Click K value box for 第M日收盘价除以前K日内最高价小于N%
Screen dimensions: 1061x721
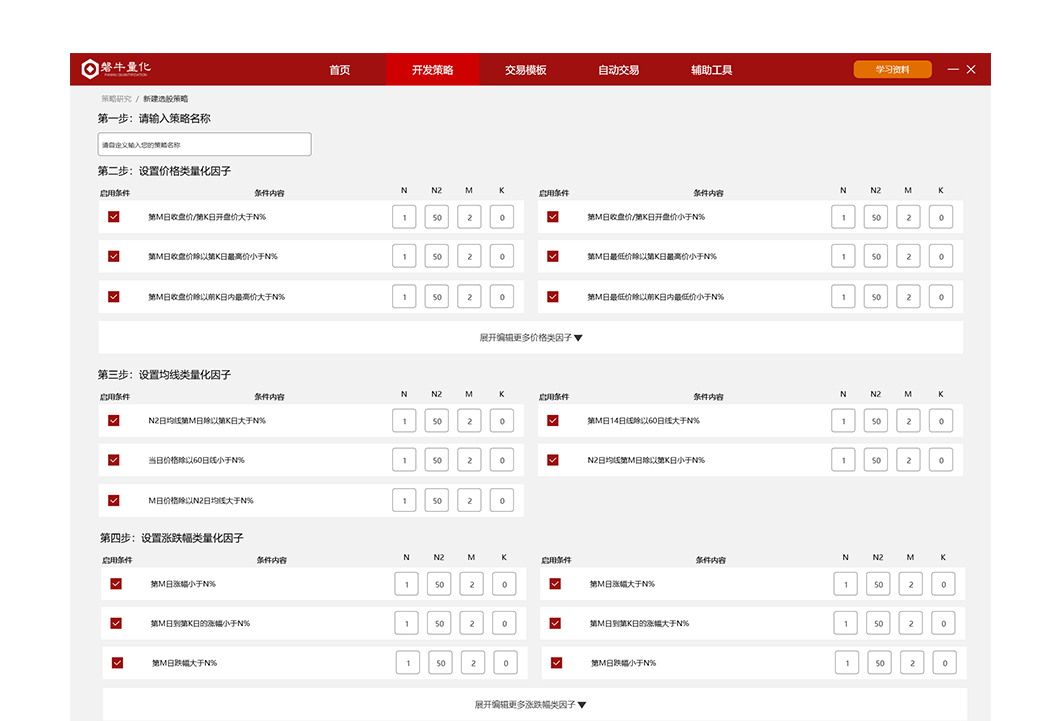502,297
